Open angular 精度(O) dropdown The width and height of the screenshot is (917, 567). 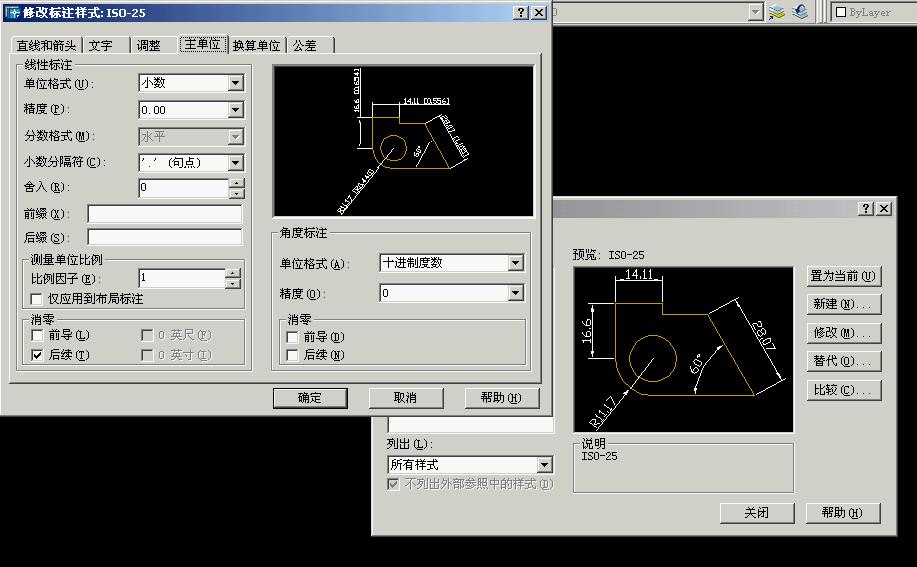point(515,292)
